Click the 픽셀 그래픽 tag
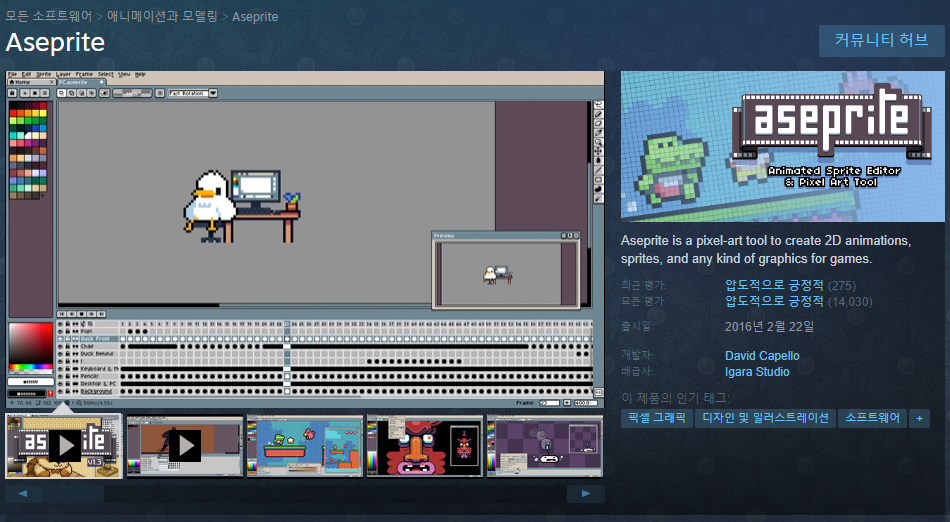The height and width of the screenshot is (522, 950). tap(657, 418)
